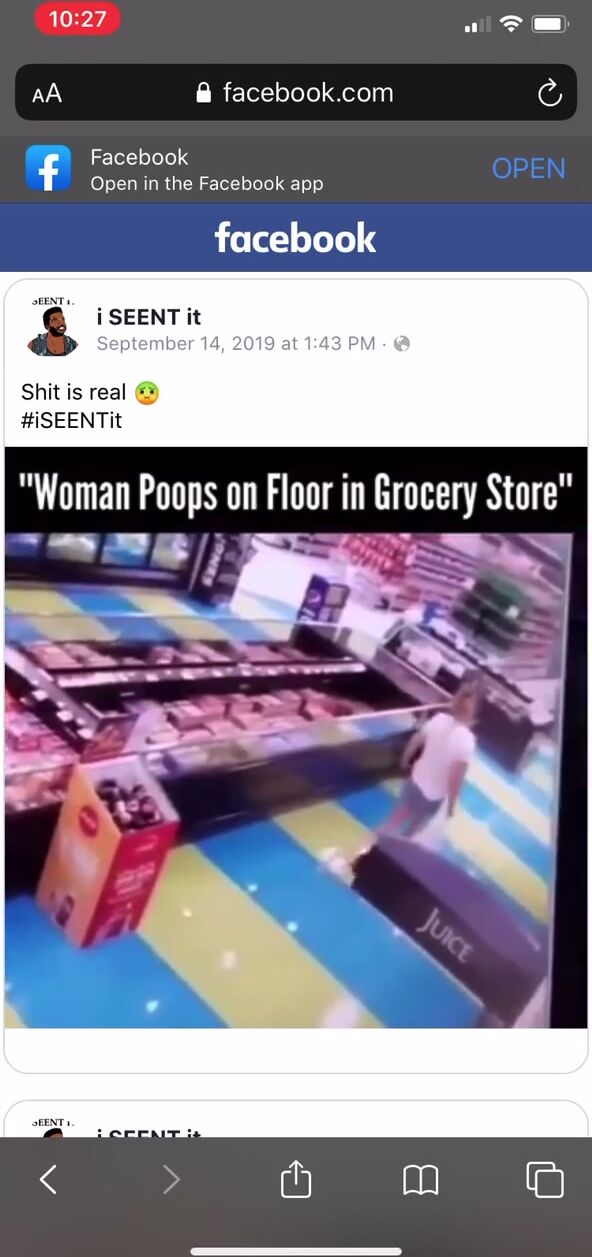Tap the Safari reload page icon
Viewport: 592px width, 1257px height.
tap(549, 94)
